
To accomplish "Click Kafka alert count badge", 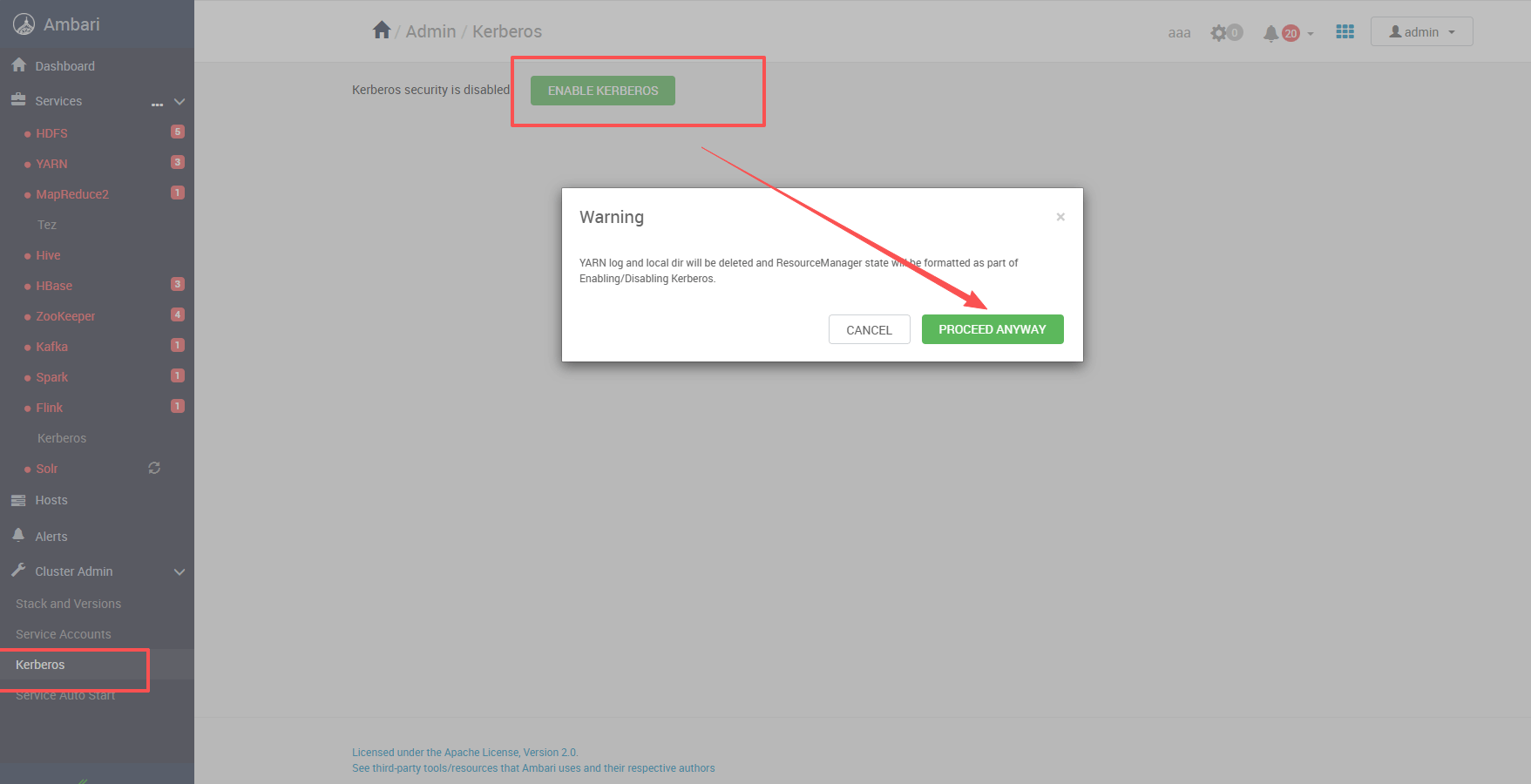I will (178, 345).
